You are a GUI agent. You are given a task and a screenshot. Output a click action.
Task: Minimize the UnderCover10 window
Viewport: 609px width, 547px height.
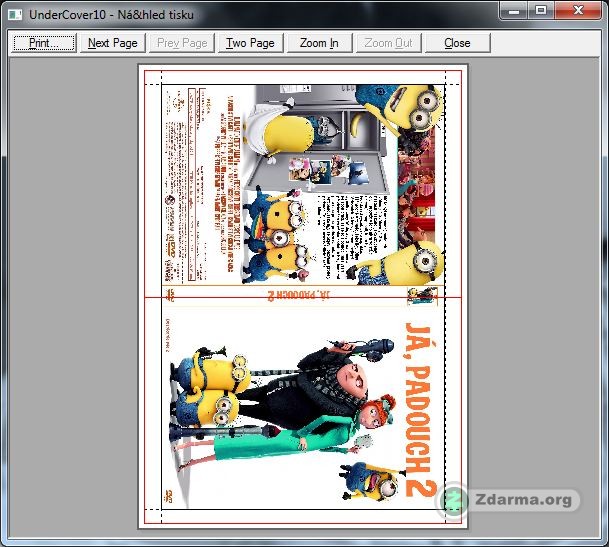tap(514, 10)
